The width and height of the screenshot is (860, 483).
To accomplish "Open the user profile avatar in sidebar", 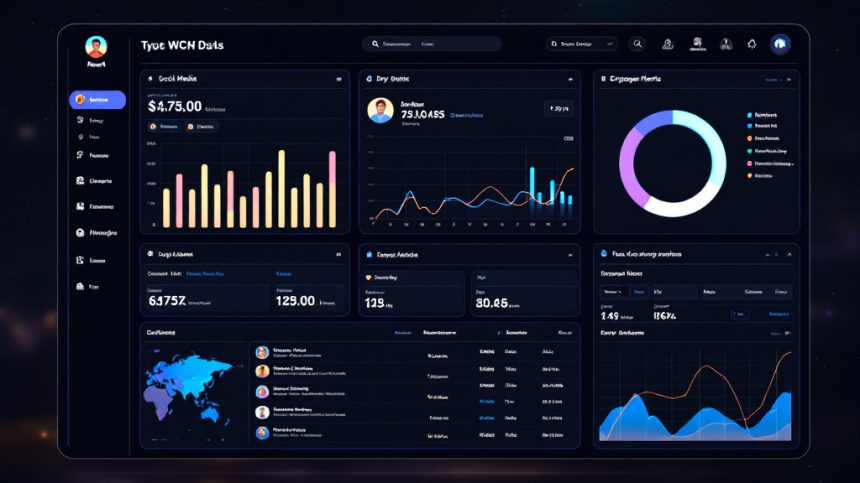I will point(96,47).
